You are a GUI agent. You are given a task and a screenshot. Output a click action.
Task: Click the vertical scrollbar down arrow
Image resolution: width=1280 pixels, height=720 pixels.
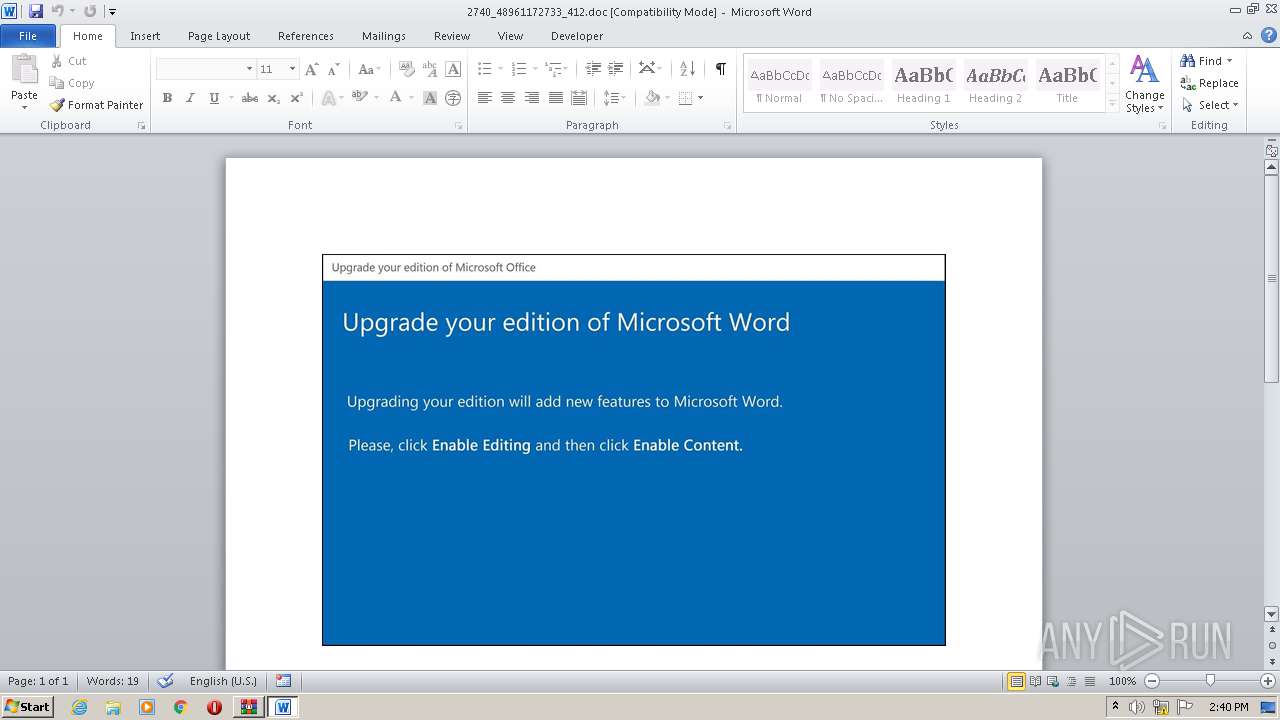1272,614
